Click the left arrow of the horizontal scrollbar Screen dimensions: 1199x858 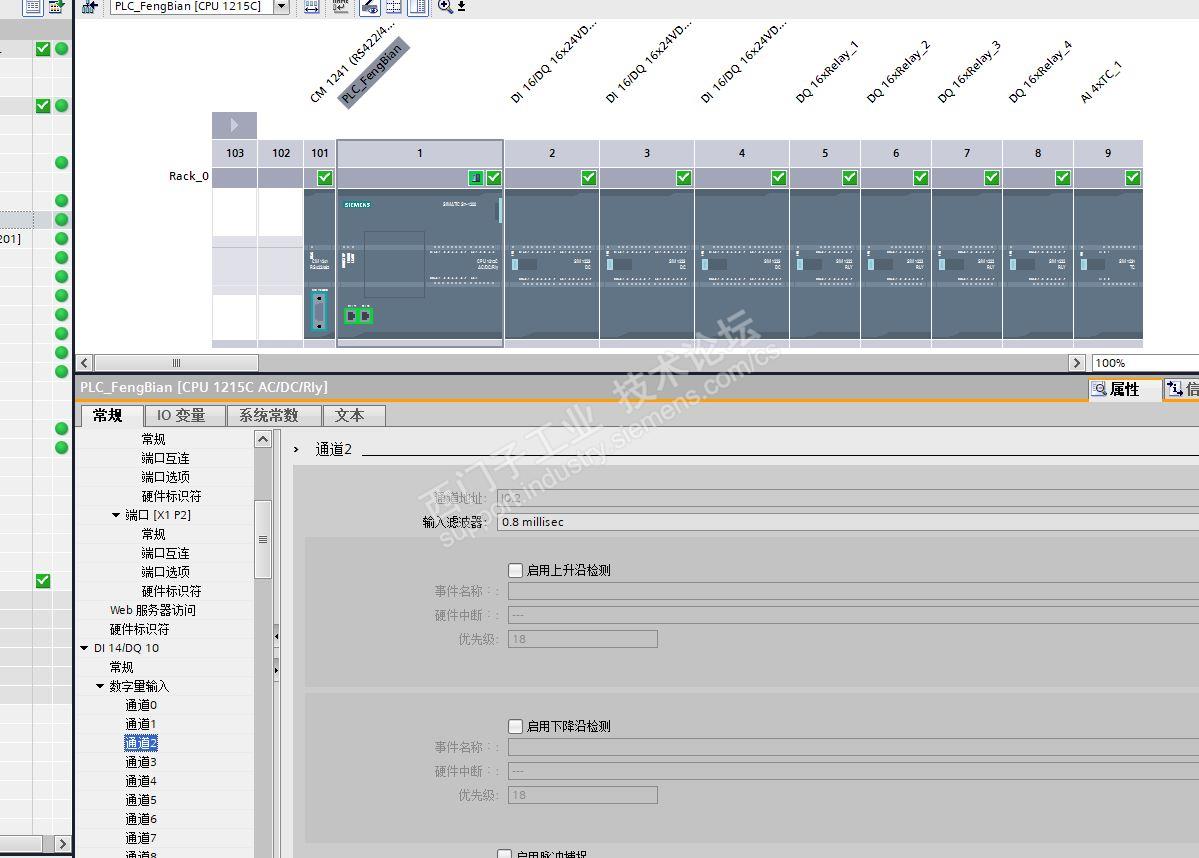[85, 362]
